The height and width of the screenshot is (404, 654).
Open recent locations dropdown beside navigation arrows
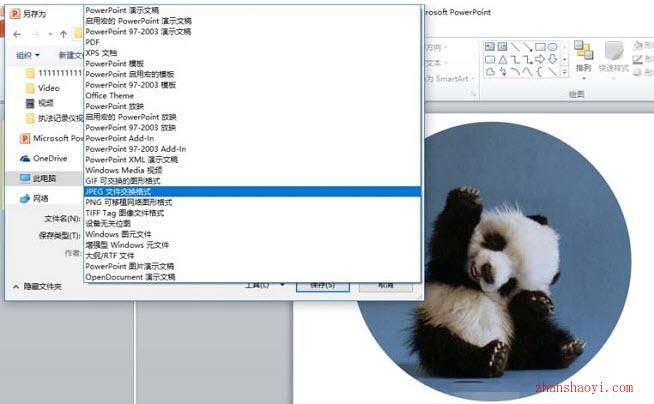point(50,34)
